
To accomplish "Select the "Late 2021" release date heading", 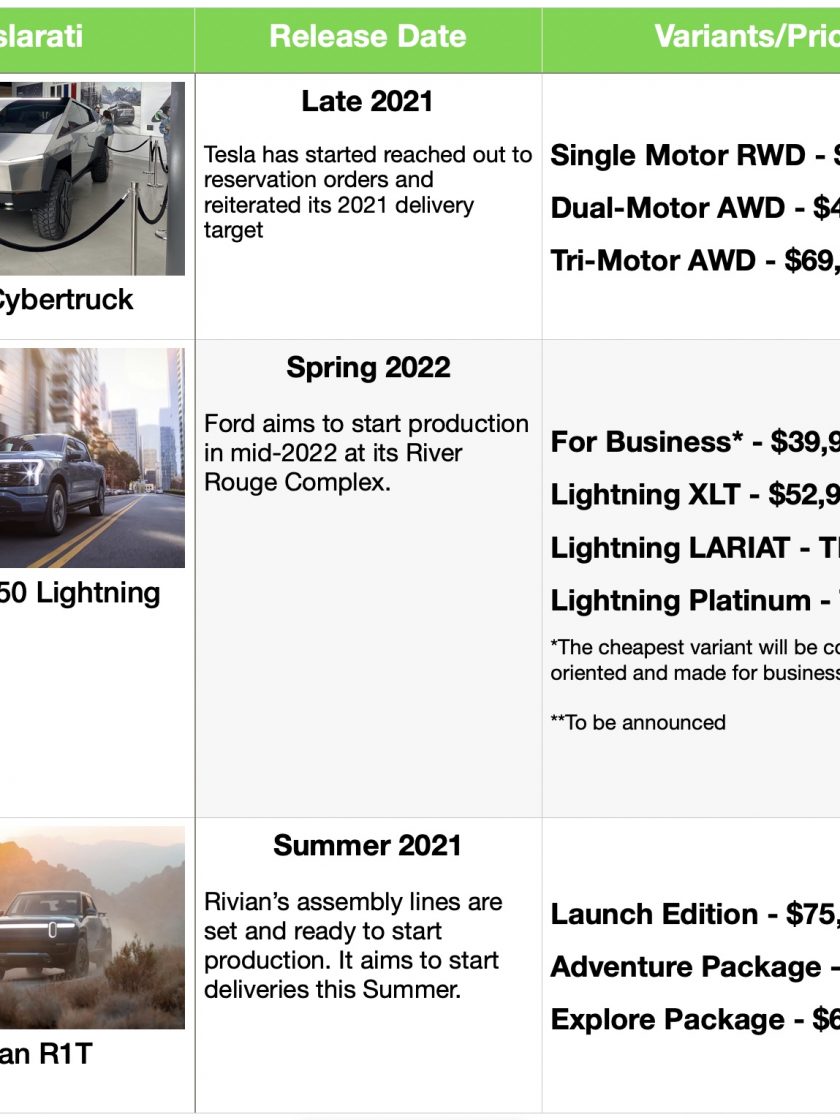I will [367, 101].
